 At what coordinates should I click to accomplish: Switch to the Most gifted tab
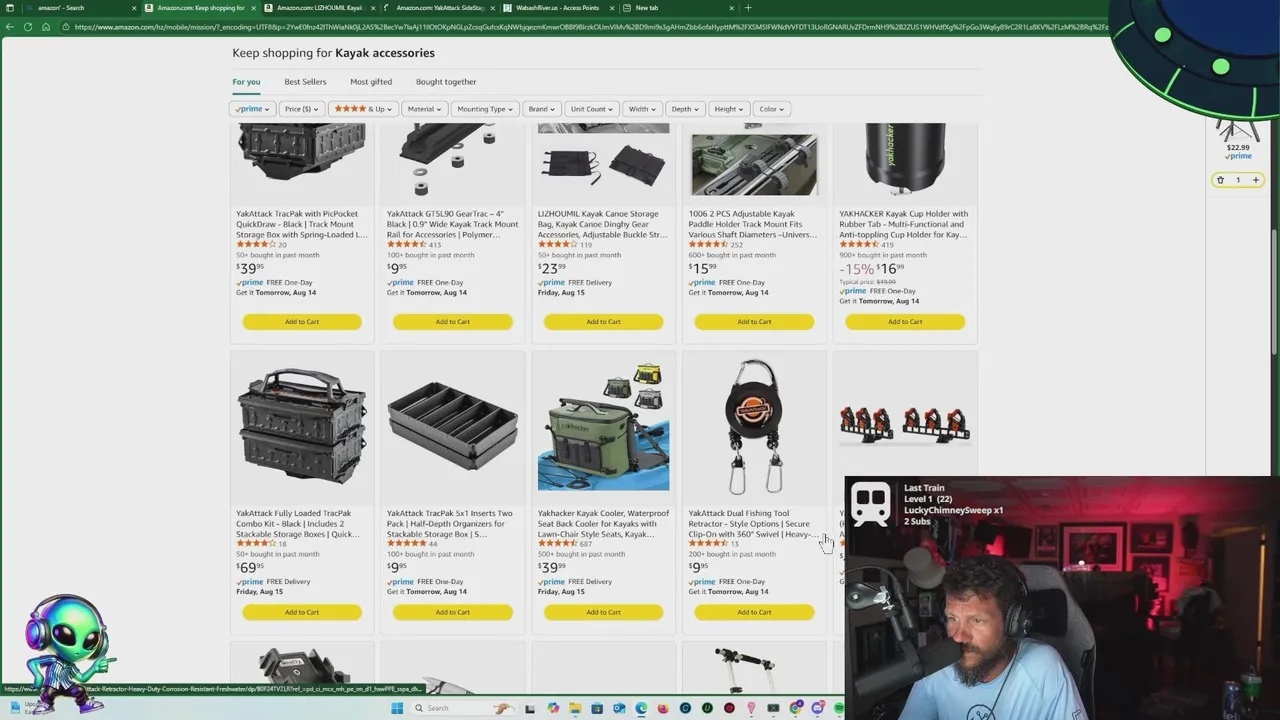(x=371, y=82)
